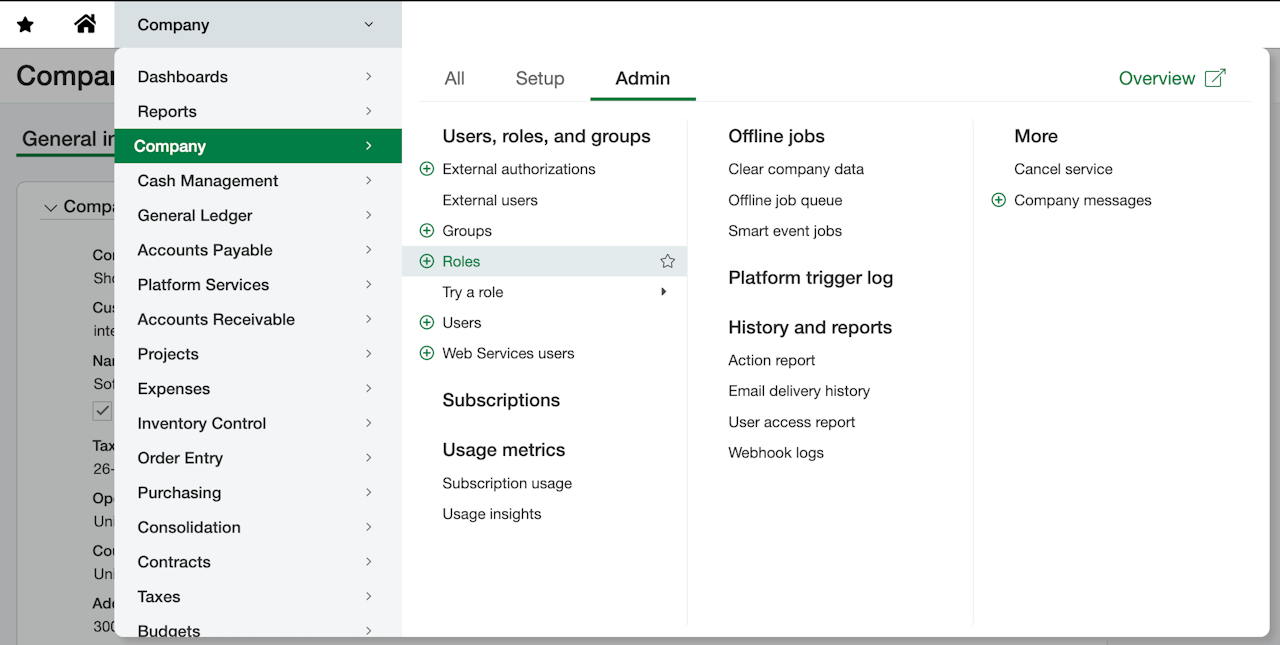Add new External authorization plus icon
The height and width of the screenshot is (645, 1280).
click(x=427, y=169)
